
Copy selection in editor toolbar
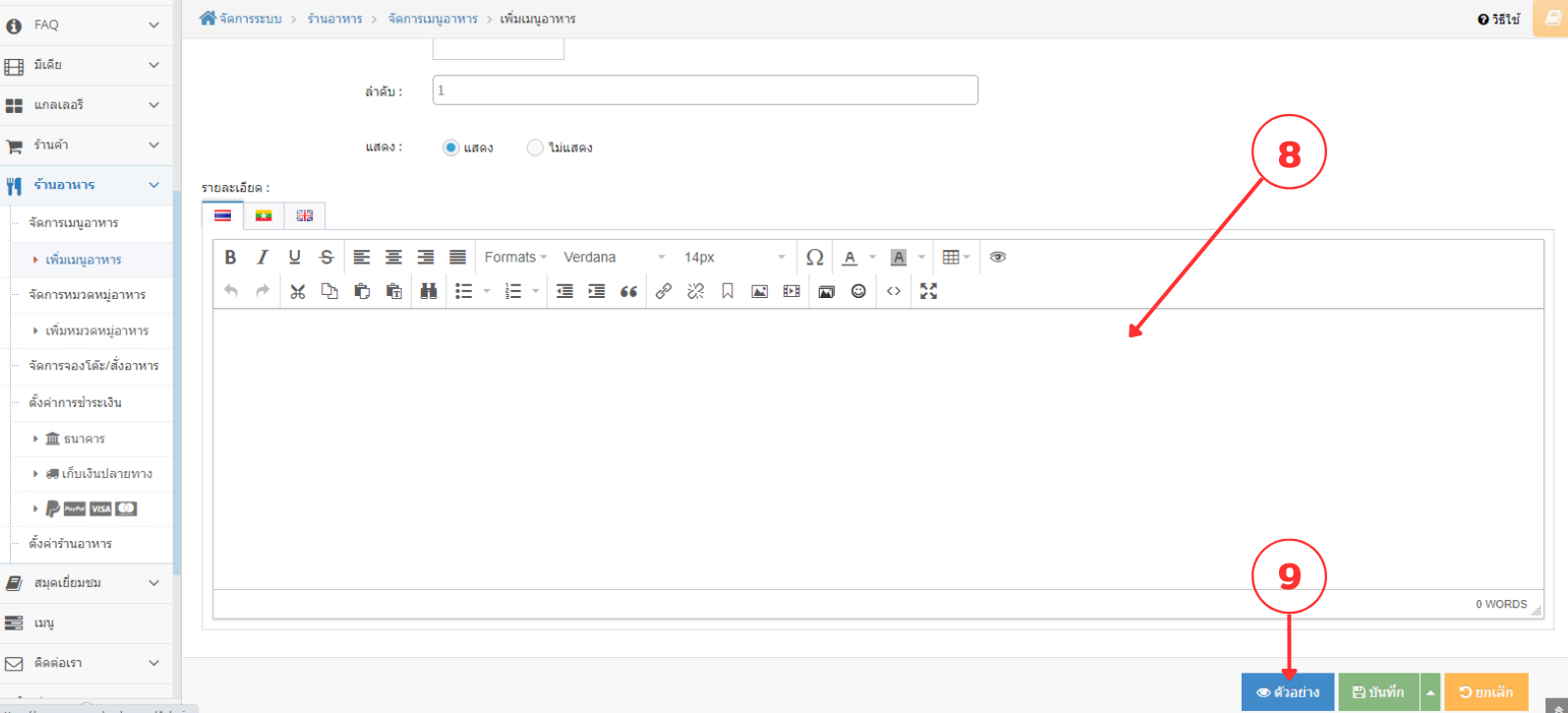[330, 291]
